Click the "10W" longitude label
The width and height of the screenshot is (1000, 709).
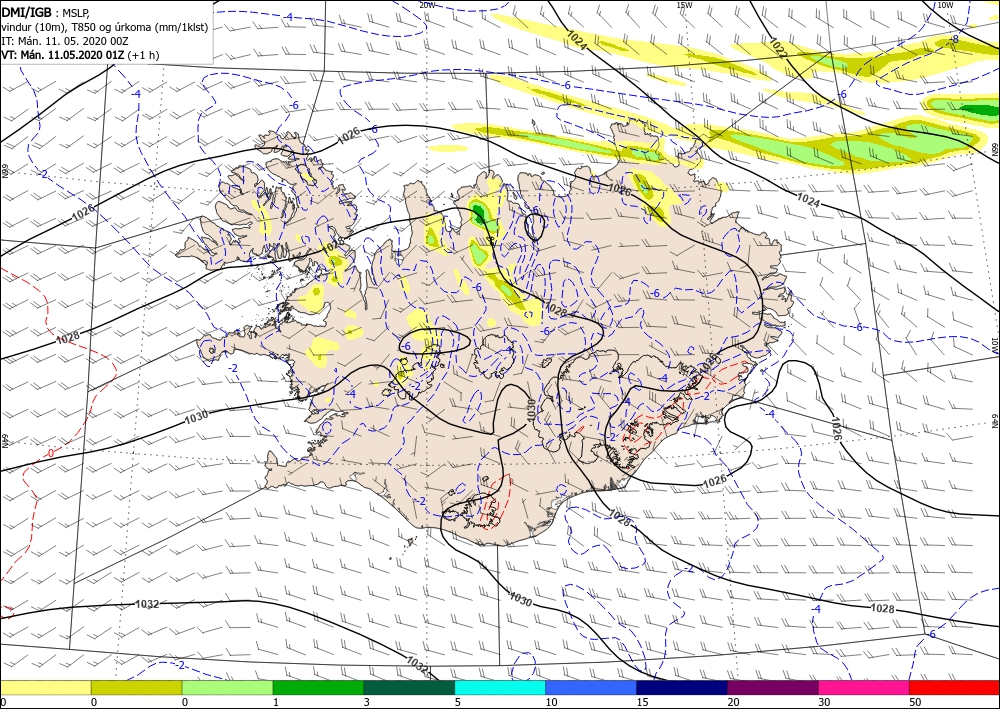[x=945, y=5]
